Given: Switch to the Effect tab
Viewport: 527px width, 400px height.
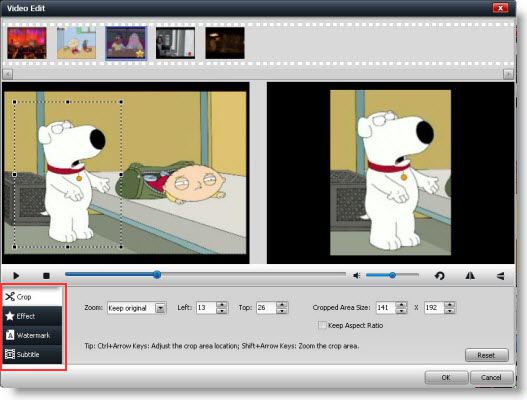Looking at the screenshot, I should [x=33, y=316].
